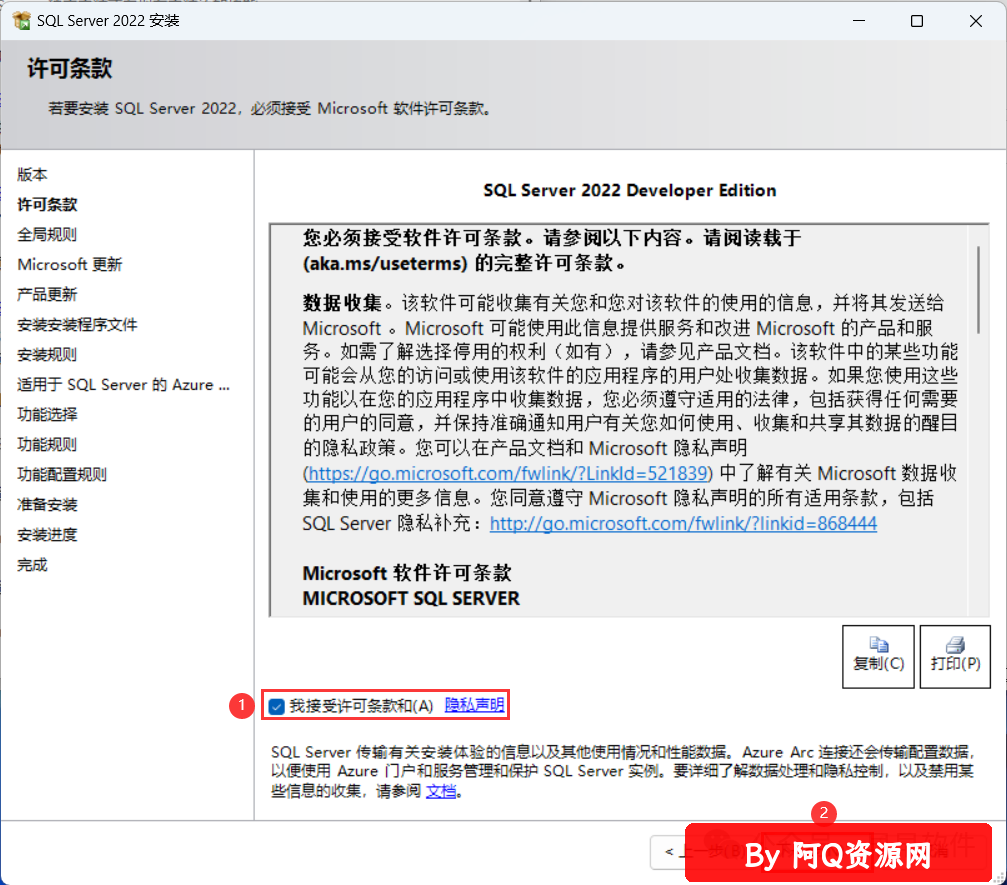The width and height of the screenshot is (1007, 885).
Task: Click the MICROSOFT SQL SERVER line in license text
Action: [411, 599]
